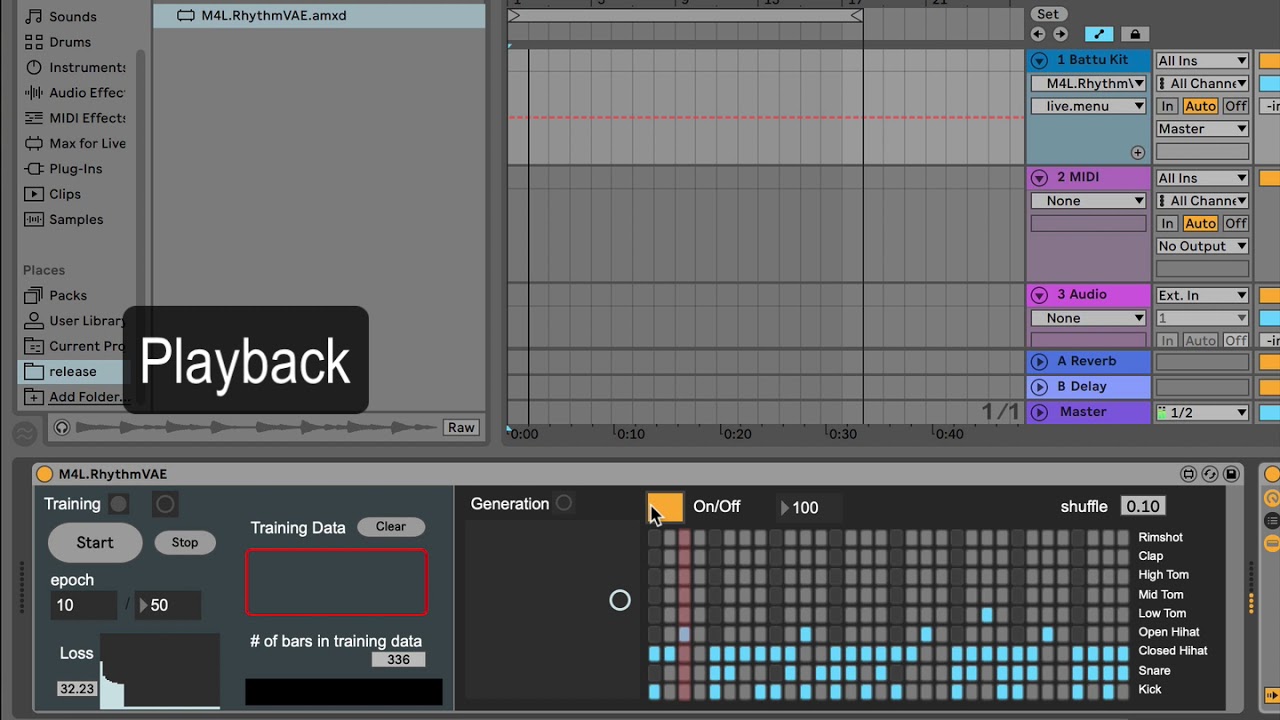
Task: Click the headphone preview icon in the browser
Action: coord(61,427)
